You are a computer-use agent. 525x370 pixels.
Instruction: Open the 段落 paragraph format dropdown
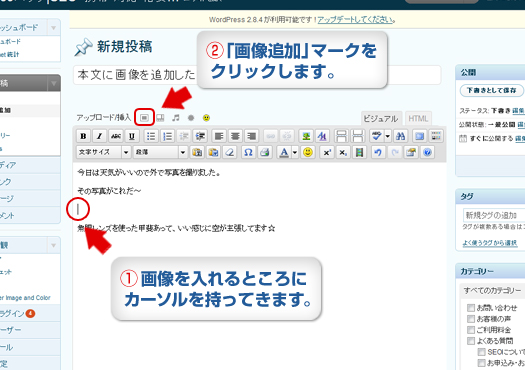160,152
